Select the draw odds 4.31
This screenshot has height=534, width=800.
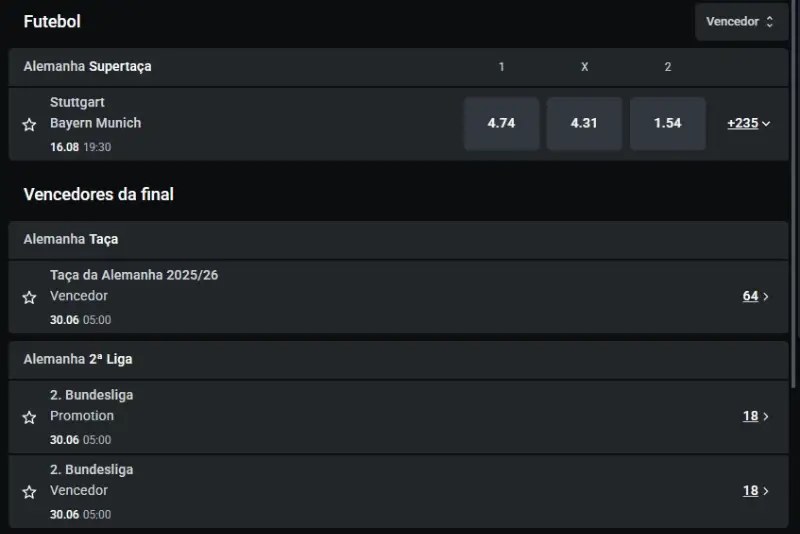click(x=584, y=123)
